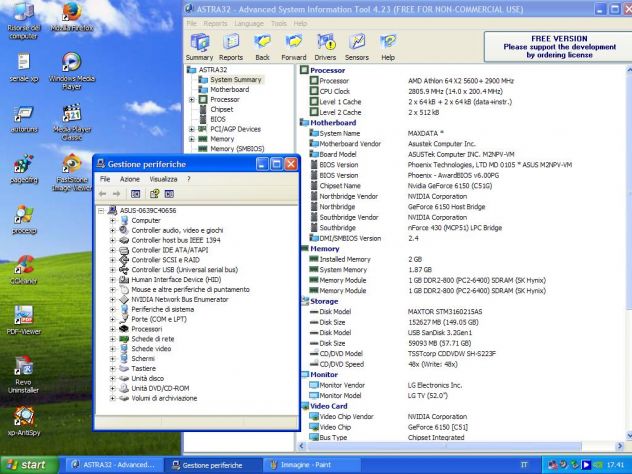Viewport: 632px width, 474px height.
Task: Select BIOS in ASTRA32 tree
Action: 218,119
